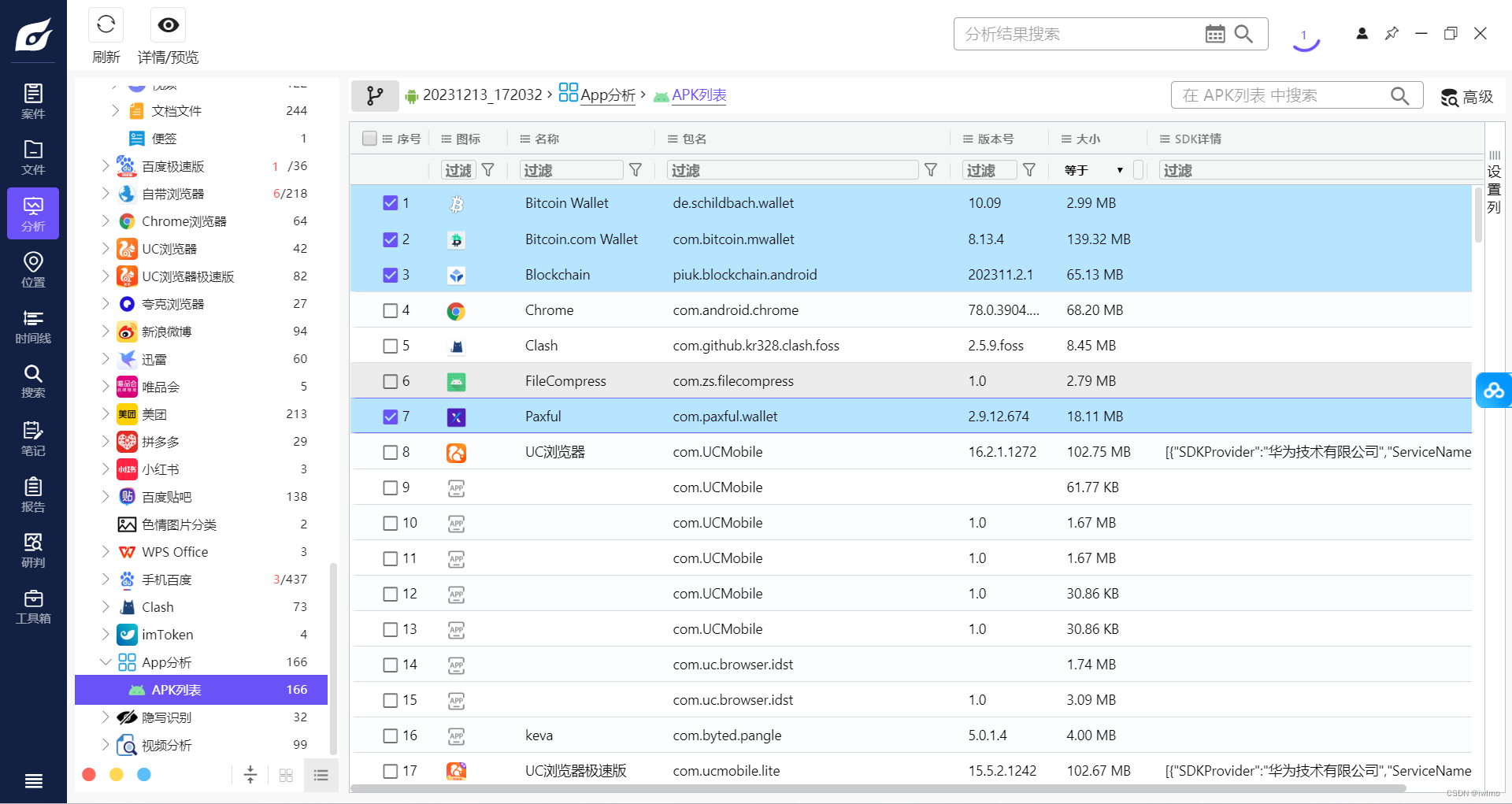Click the app logo at top-left

click(33, 35)
